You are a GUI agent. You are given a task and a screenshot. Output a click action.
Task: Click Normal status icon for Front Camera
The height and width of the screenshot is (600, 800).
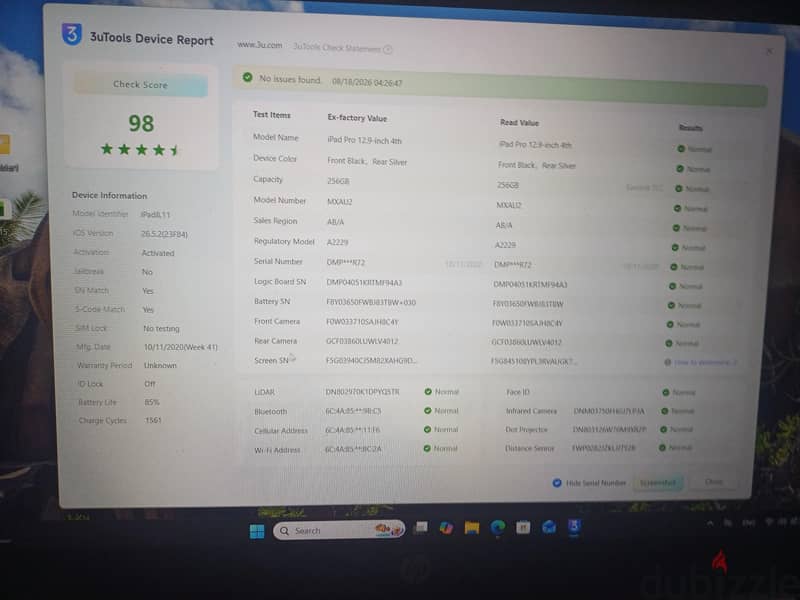tap(670, 324)
